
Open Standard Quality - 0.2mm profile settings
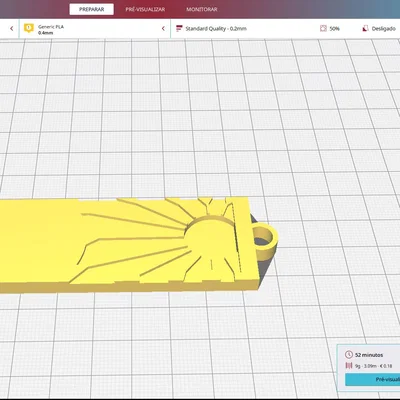click(216, 29)
